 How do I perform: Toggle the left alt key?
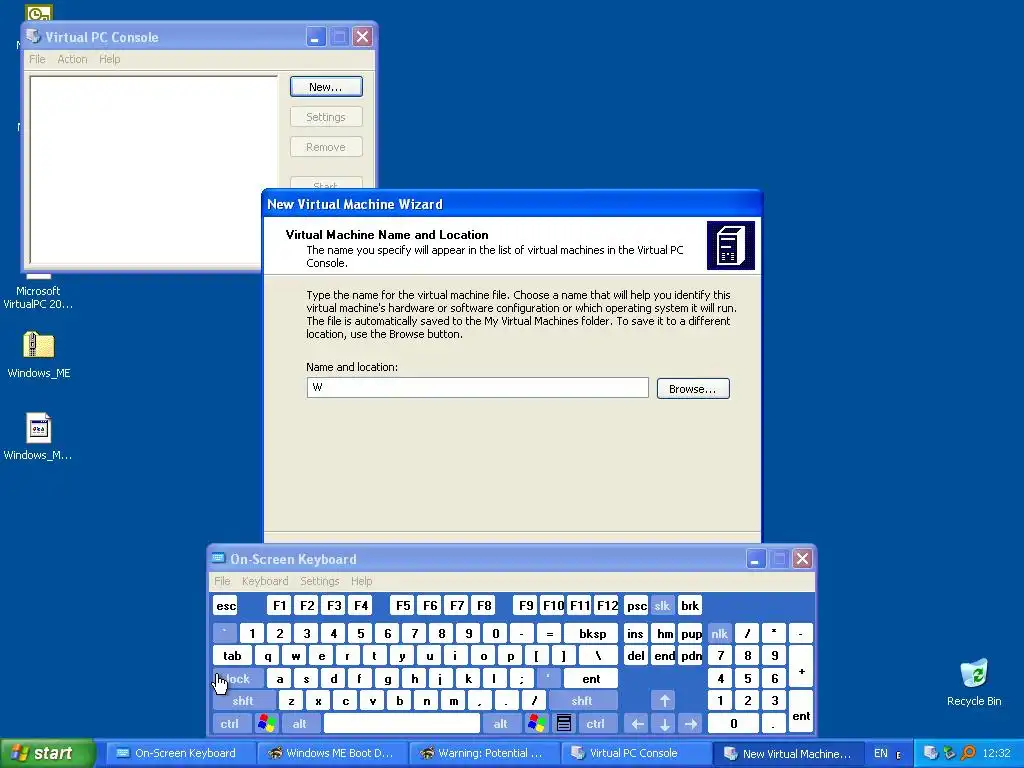300,724
